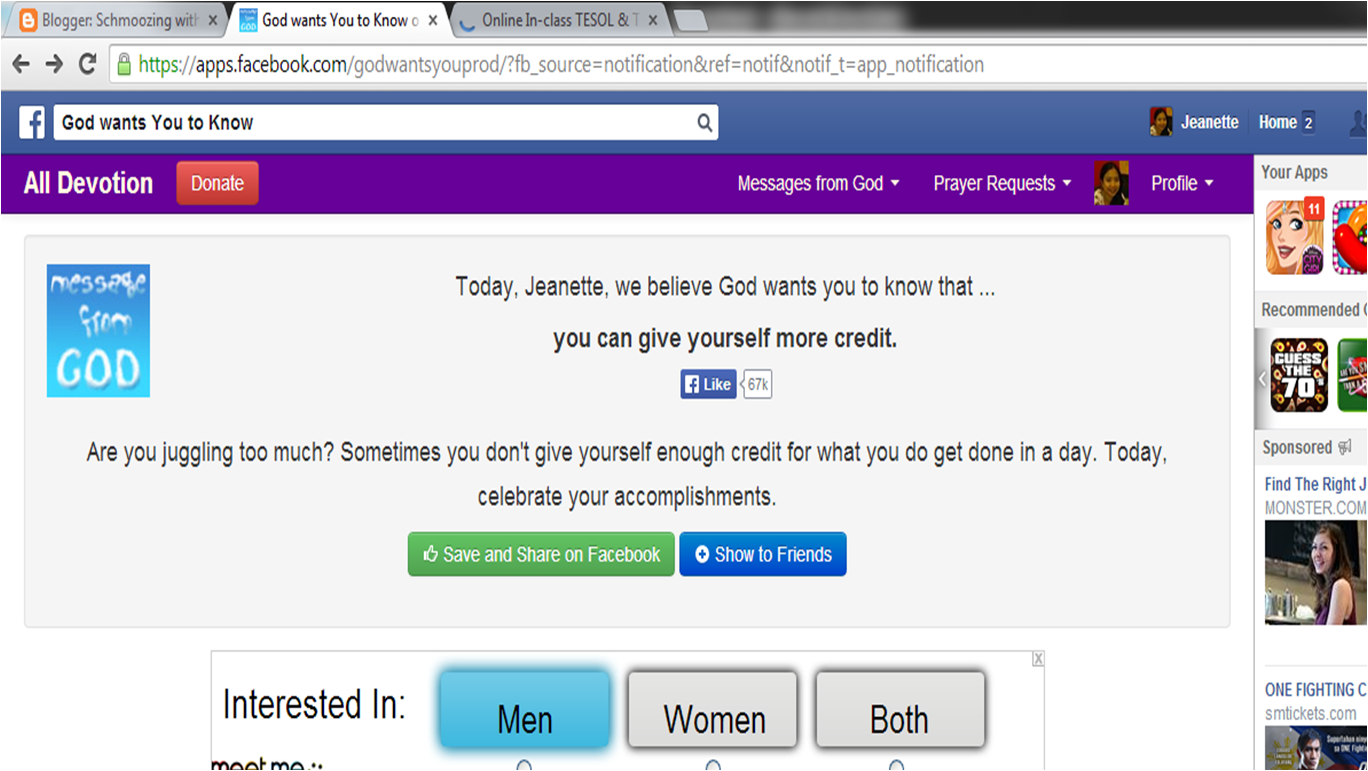Open the City Girl app icon with badge 11

pyautogui.click(x=1295, y=237)
